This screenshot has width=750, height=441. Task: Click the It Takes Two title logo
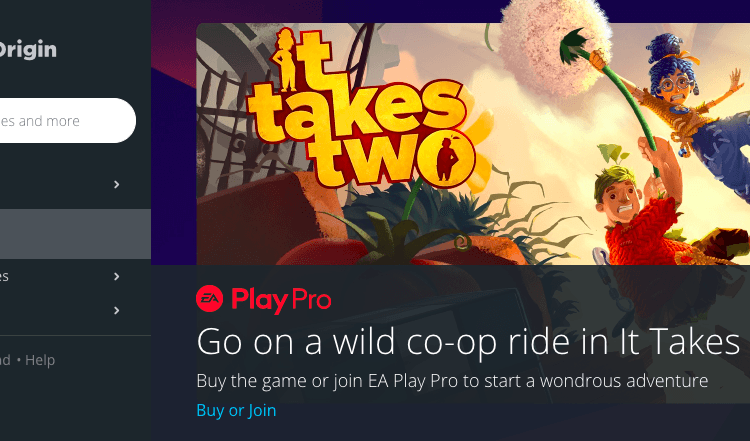click(359, 109)
